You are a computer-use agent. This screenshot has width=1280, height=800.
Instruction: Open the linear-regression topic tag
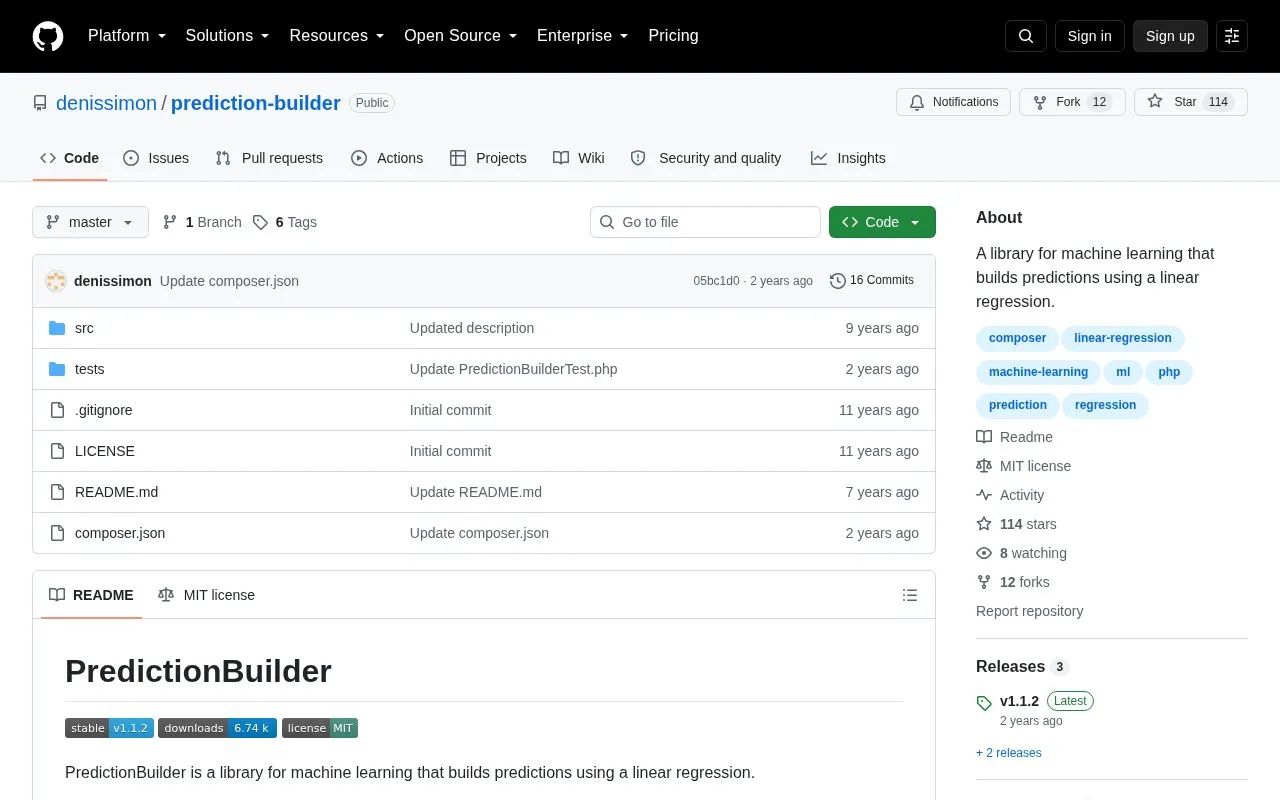coord(1123,338)
